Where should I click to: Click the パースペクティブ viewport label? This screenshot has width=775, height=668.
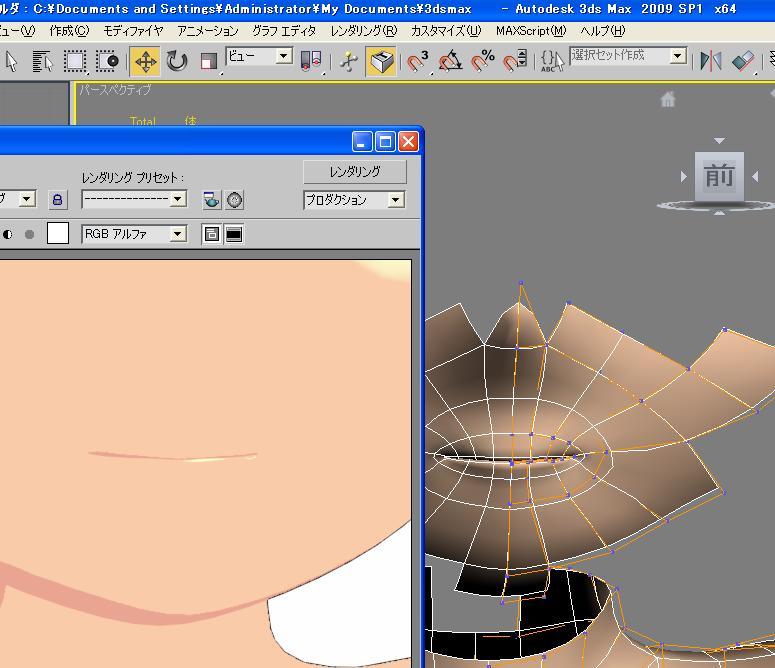(115, 90)
